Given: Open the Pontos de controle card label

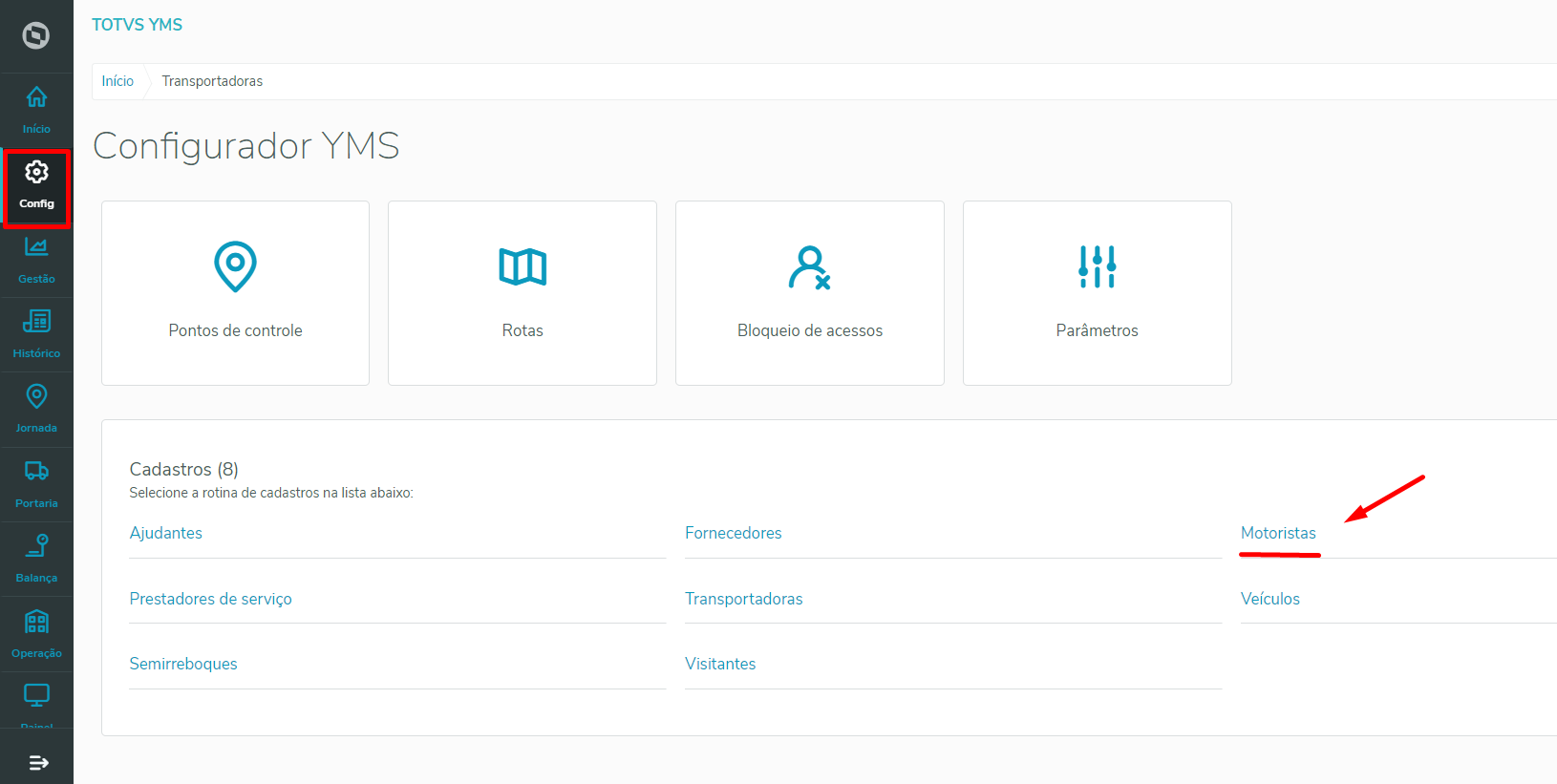Looking at the screenshot, I should pos(235,330).
